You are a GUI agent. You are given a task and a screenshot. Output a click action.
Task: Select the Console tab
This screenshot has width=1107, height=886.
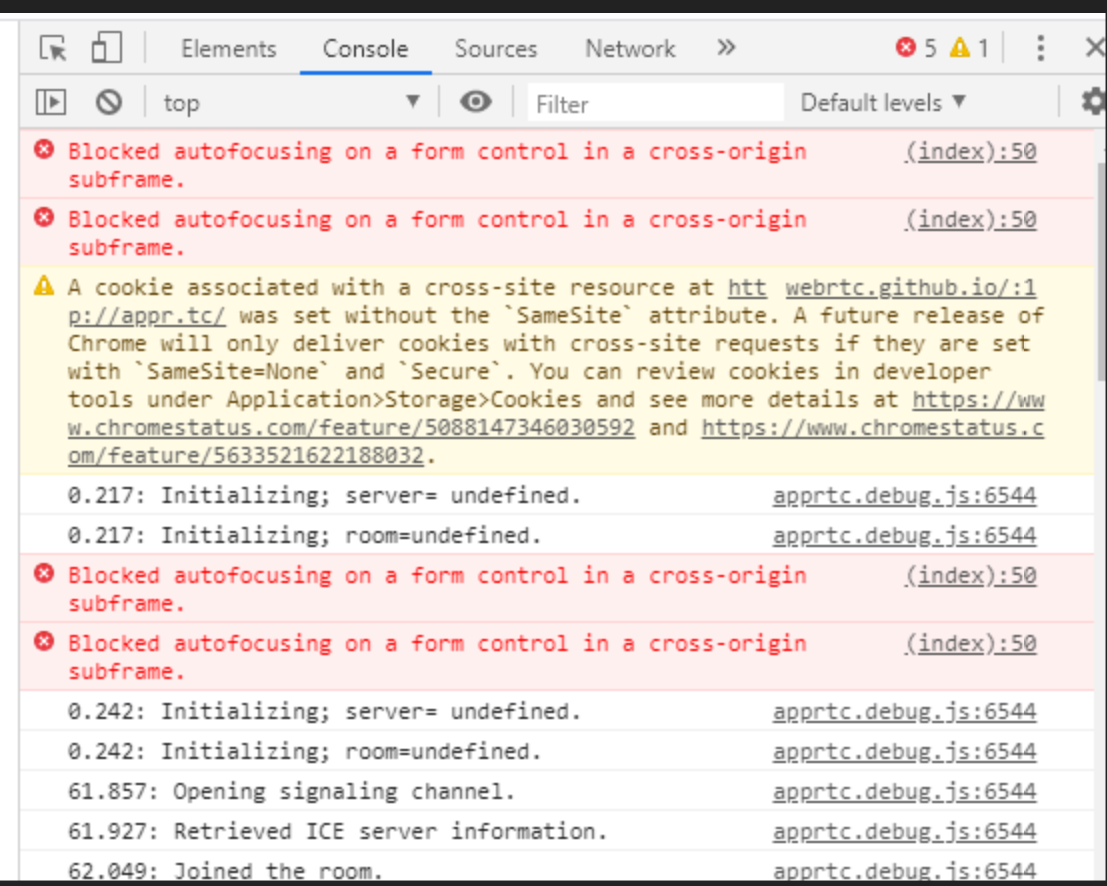[365, 49]
